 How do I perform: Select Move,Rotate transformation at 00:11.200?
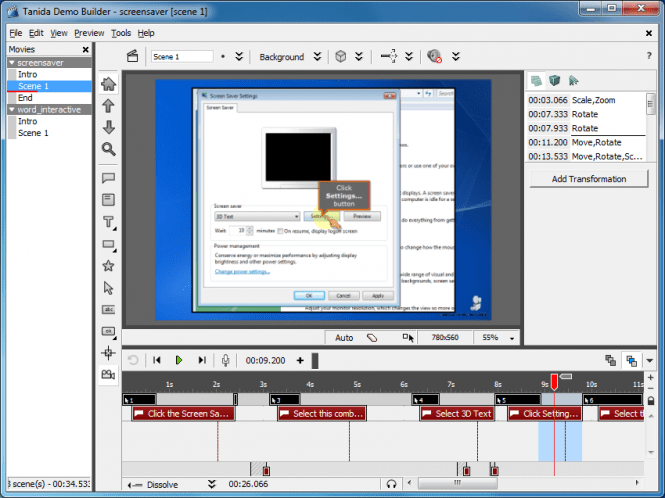[x=586, y=143]
